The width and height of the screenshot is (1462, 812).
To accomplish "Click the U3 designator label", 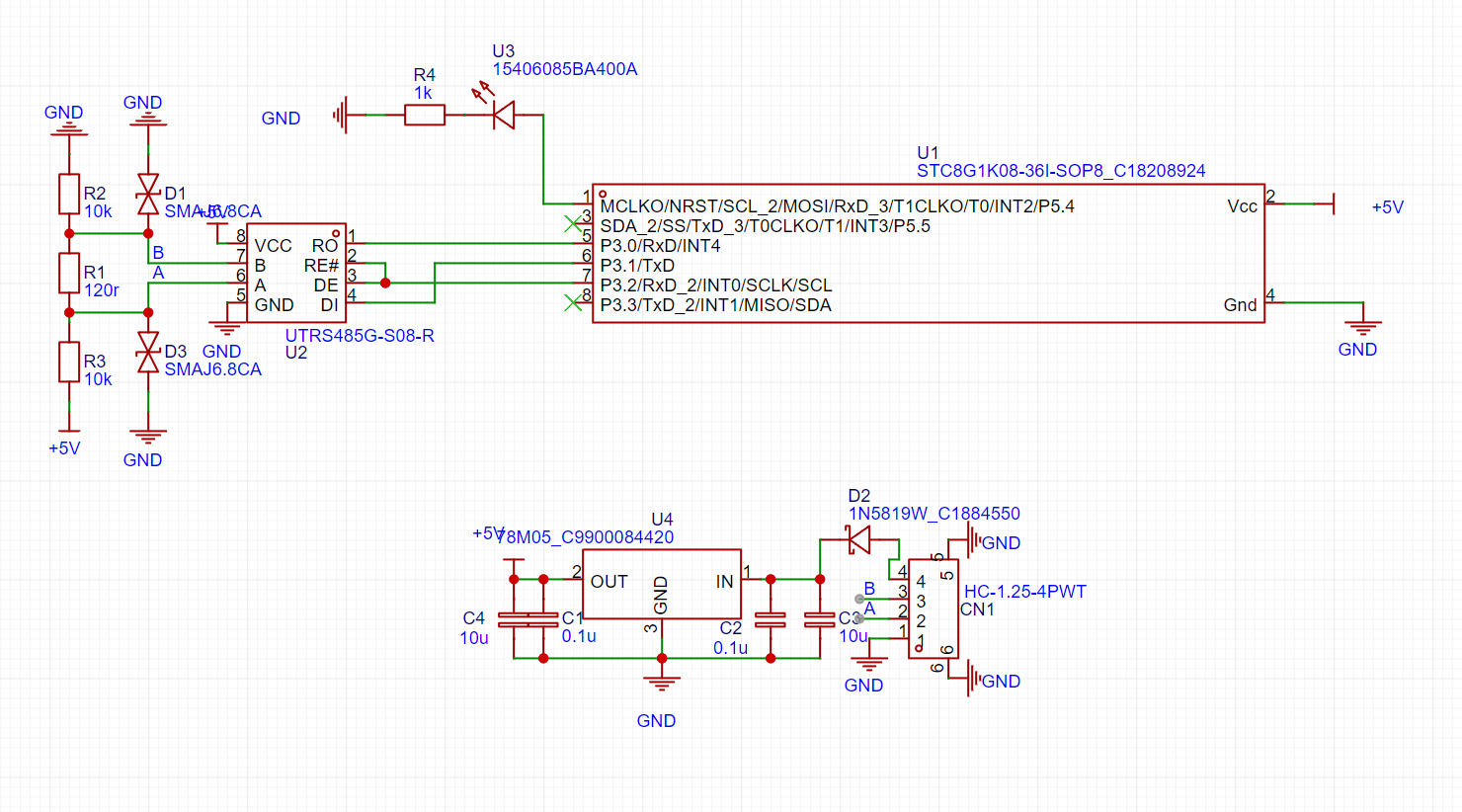I will click(503, 51).
